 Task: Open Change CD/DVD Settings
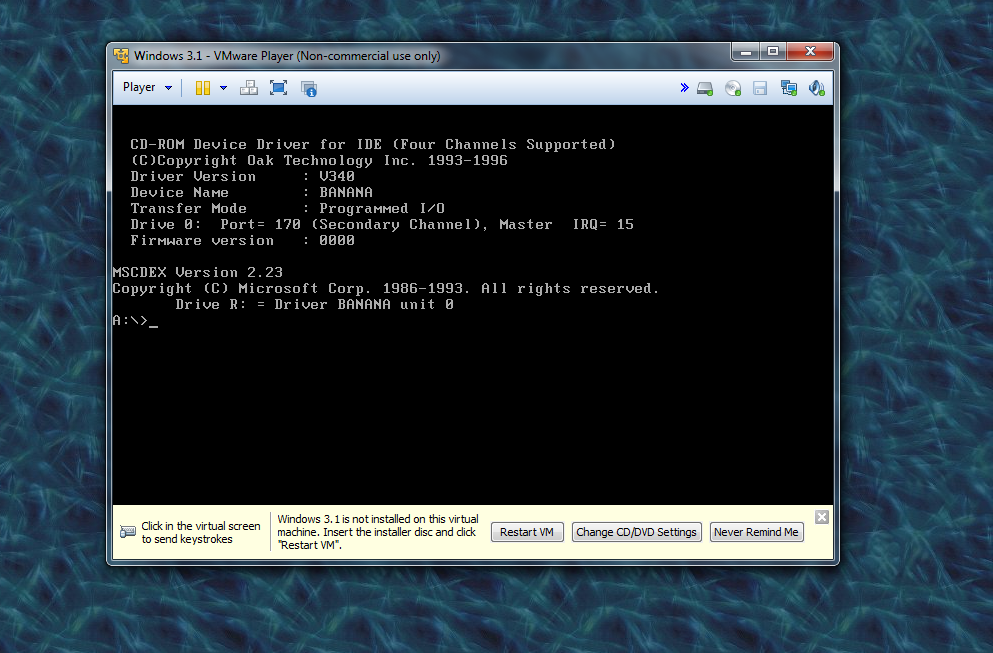coord(636,532)
